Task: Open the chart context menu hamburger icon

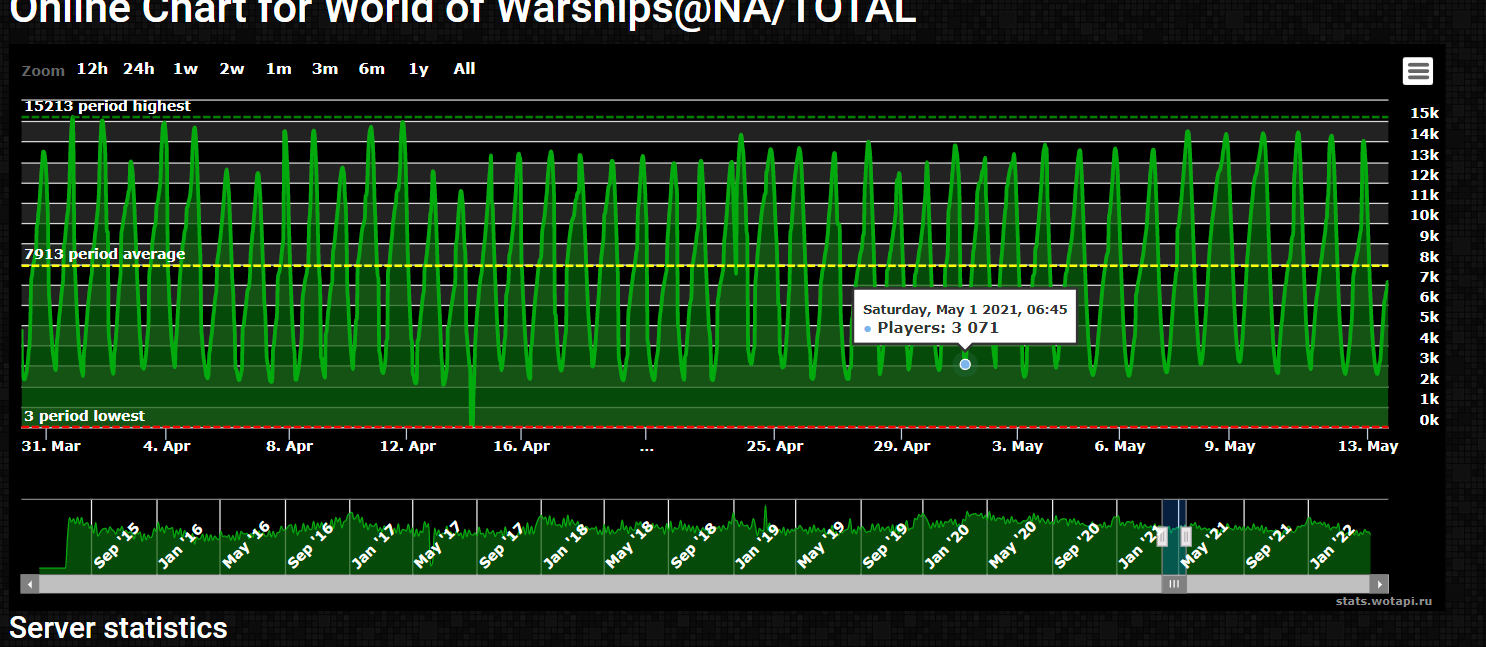Action: [x=1417, y=71]
